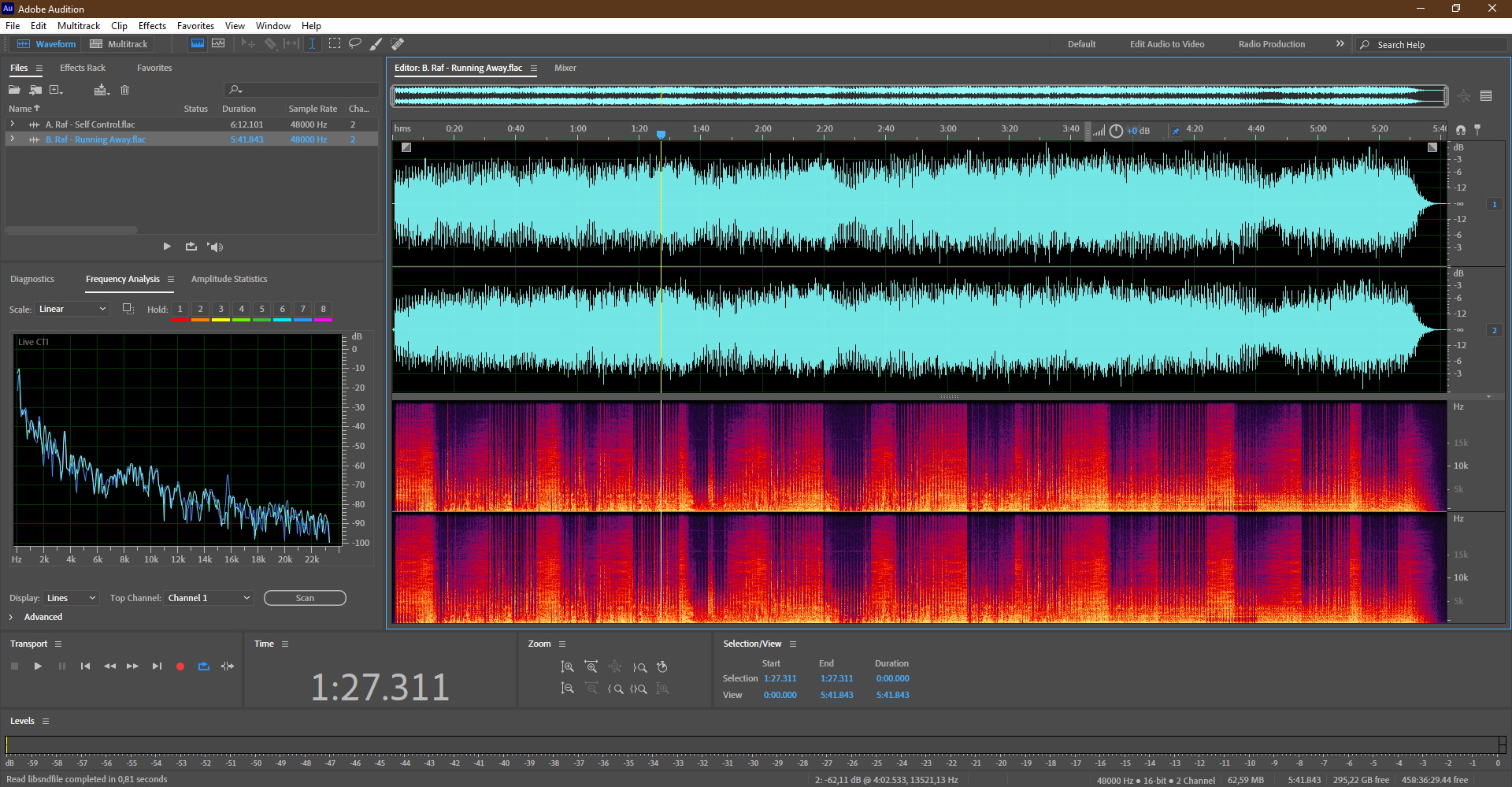Click the Zoom Out Amplitude icon

[567, 689]
